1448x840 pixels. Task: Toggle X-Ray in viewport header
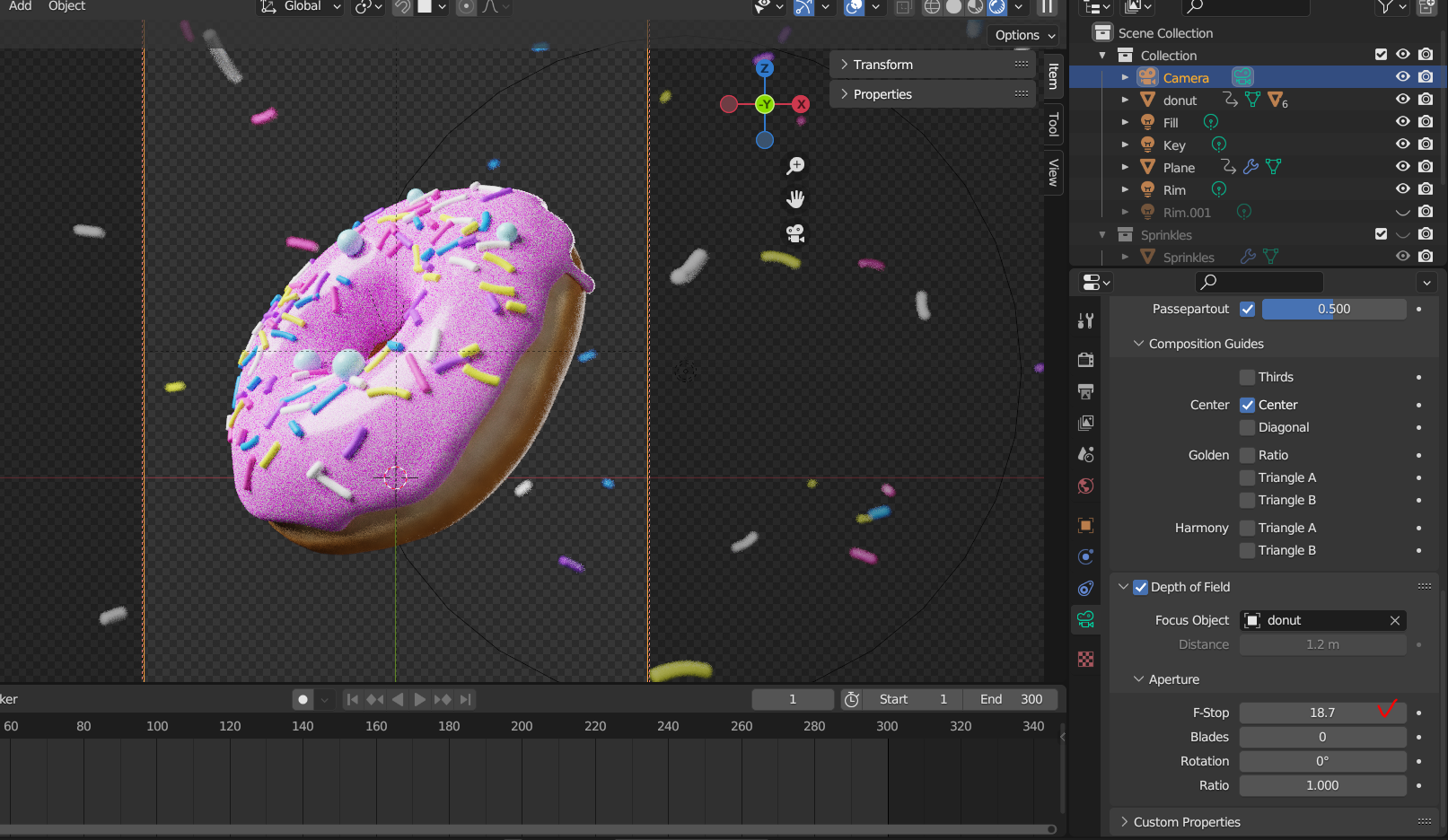coord(904,7)
